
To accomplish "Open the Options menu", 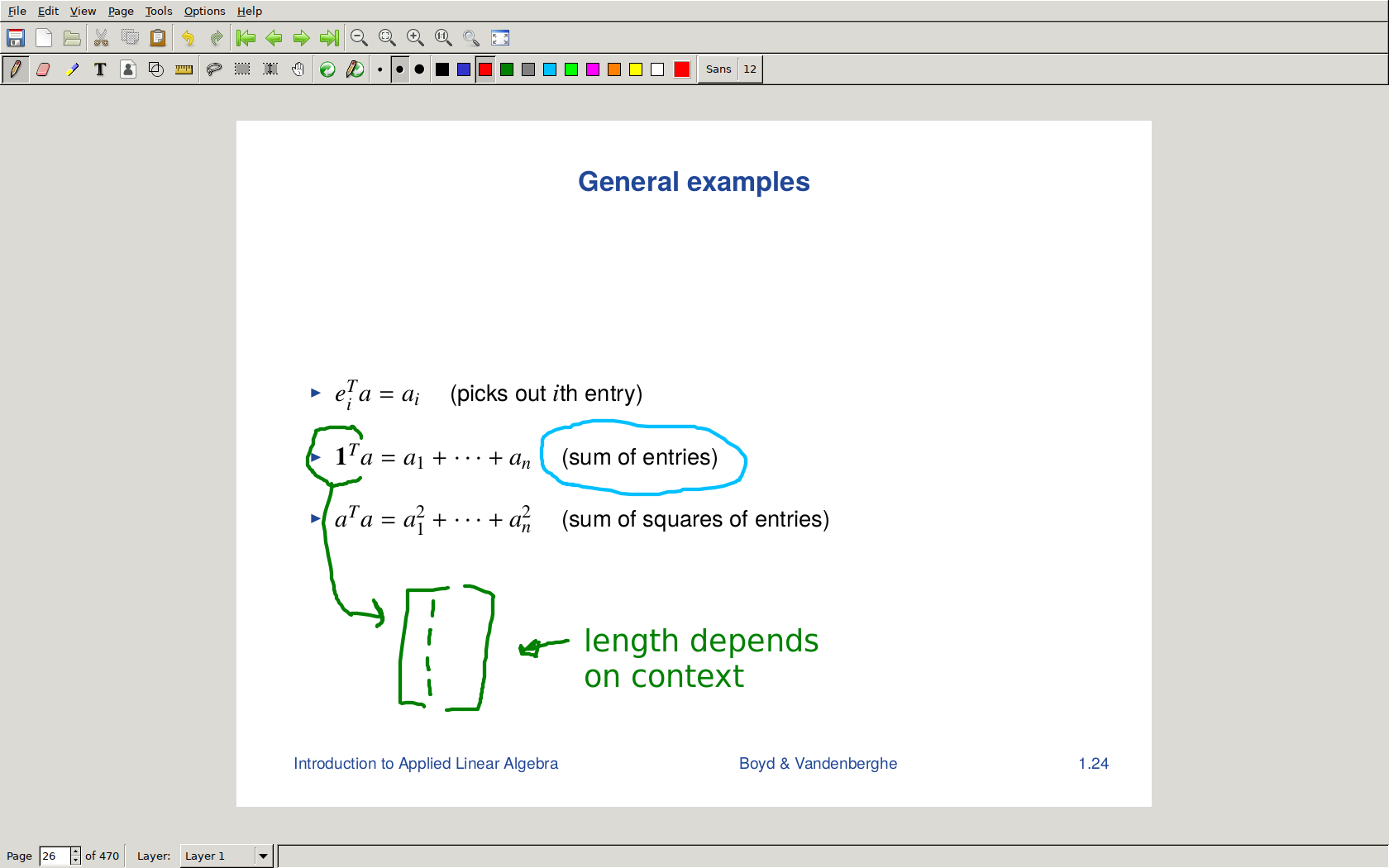I will (x=204, y=11).
